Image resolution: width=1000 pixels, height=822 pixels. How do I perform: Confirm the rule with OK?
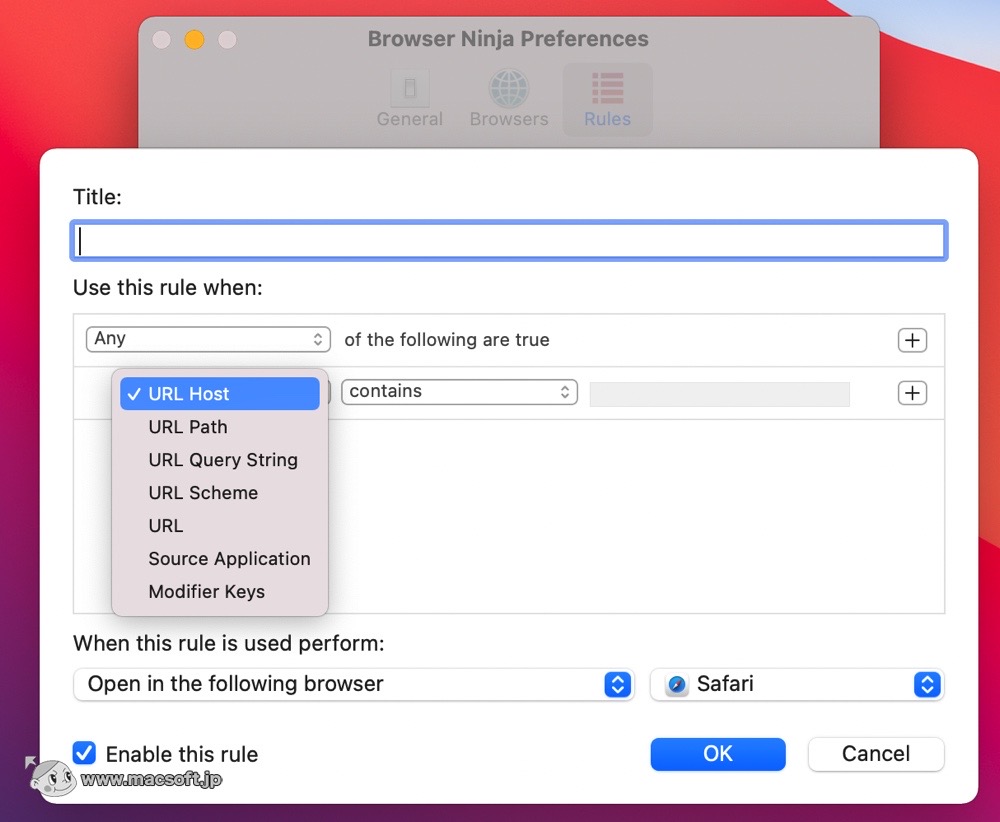point(718,754)
